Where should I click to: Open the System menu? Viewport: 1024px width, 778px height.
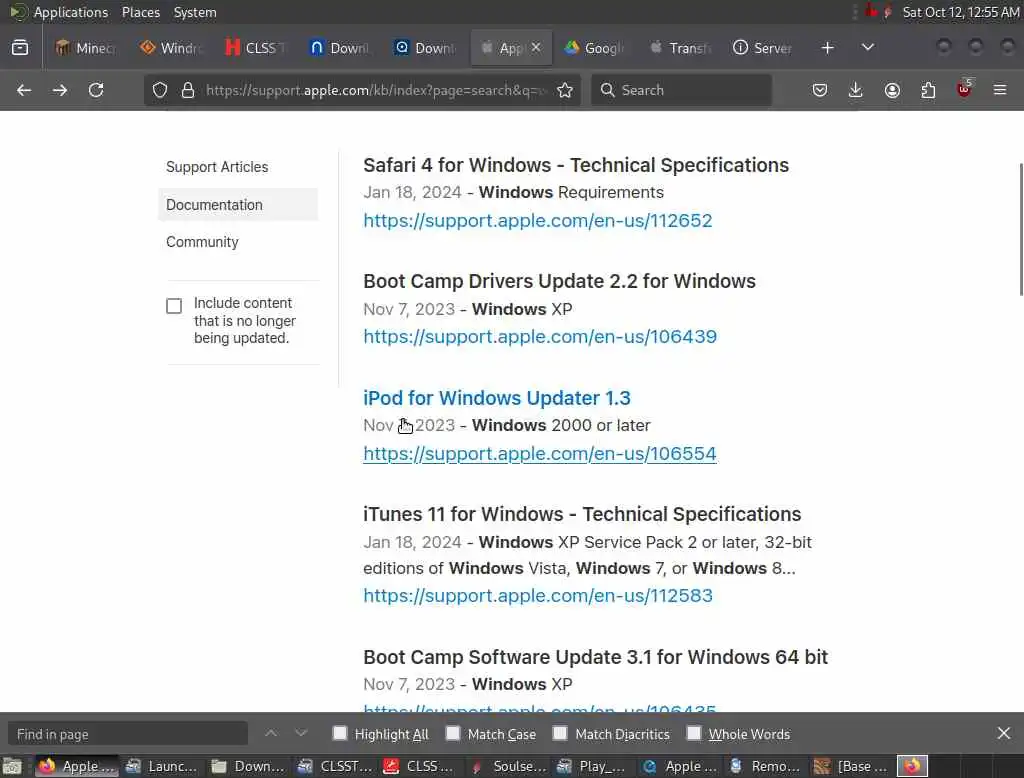pyautogui.click(x=195, y=12)
